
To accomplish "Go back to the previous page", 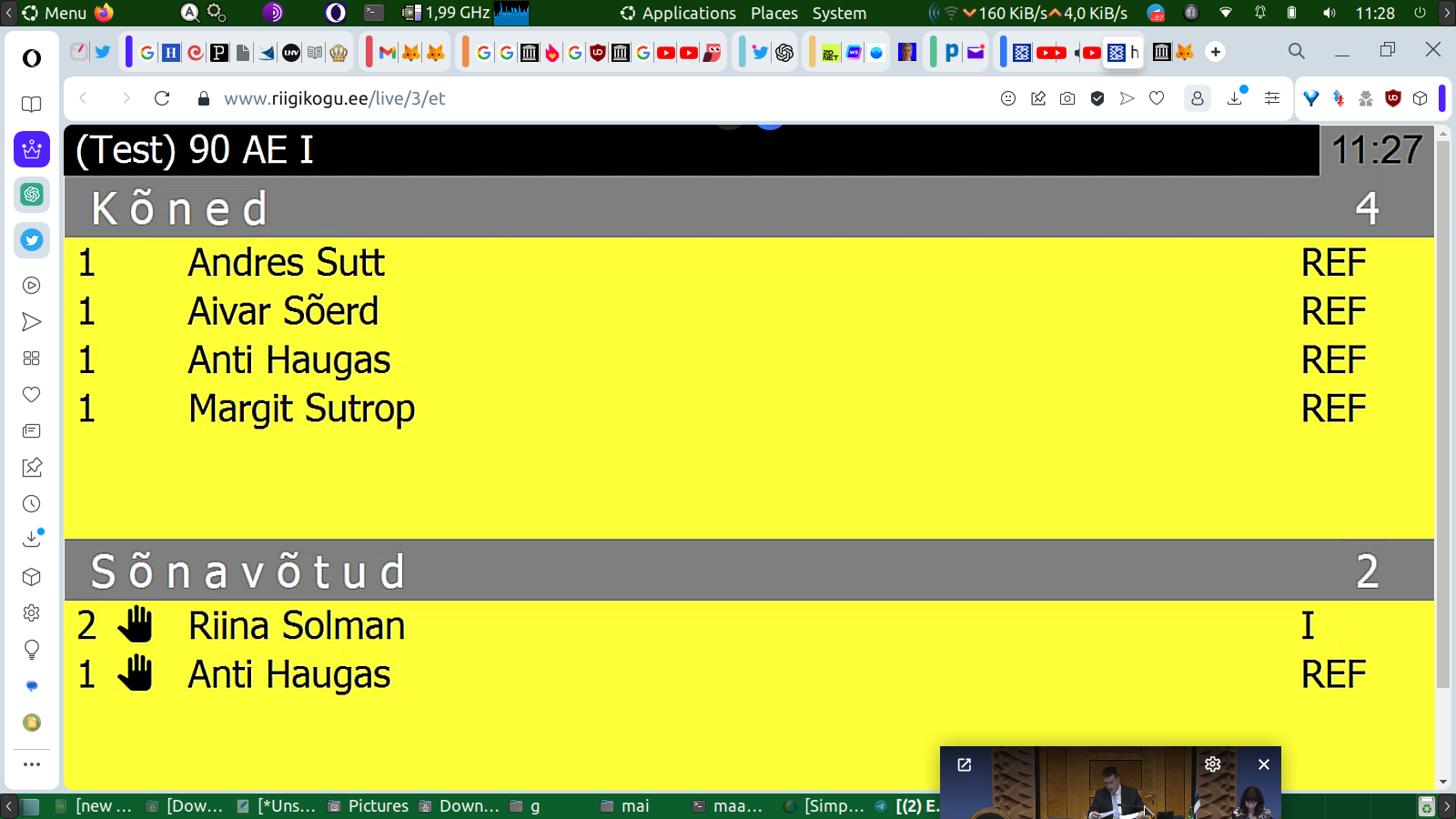I will click(84, 98).
